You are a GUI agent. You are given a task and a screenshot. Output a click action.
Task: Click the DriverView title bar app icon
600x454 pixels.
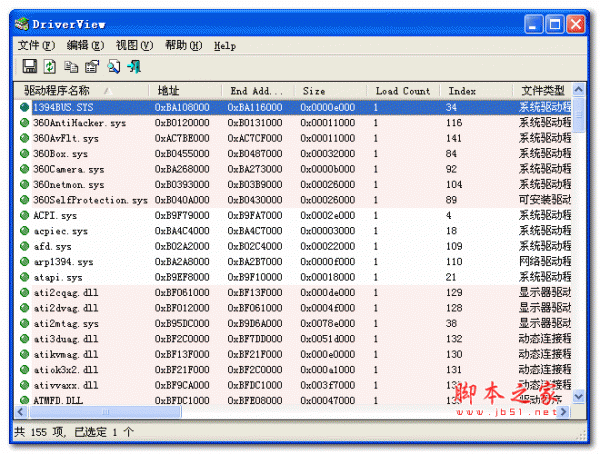(22, 24)
